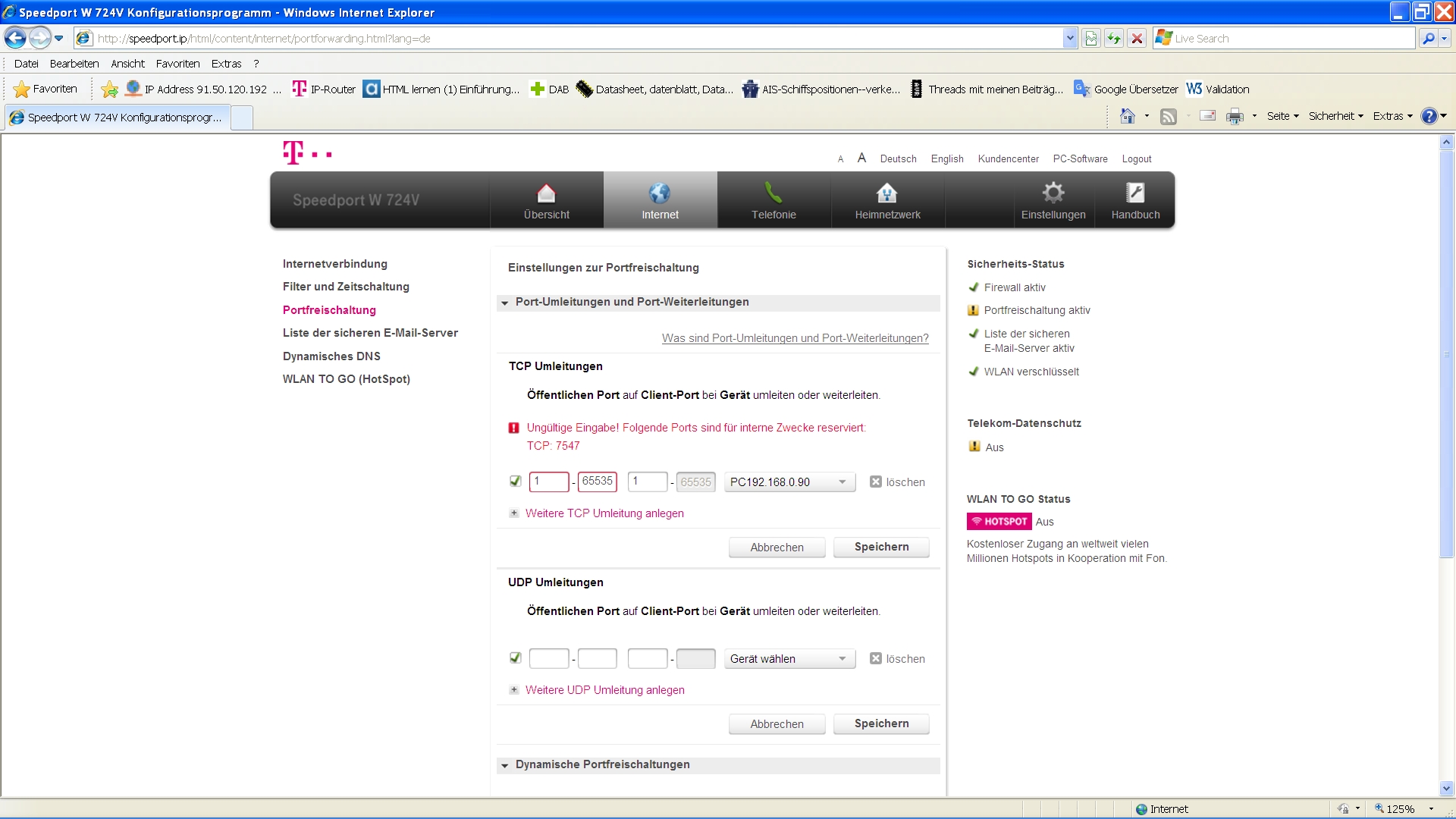Toggle the UDP Umleitung row checkbox
This screenshot has width=1456, height=819.
tap(516, 657)
